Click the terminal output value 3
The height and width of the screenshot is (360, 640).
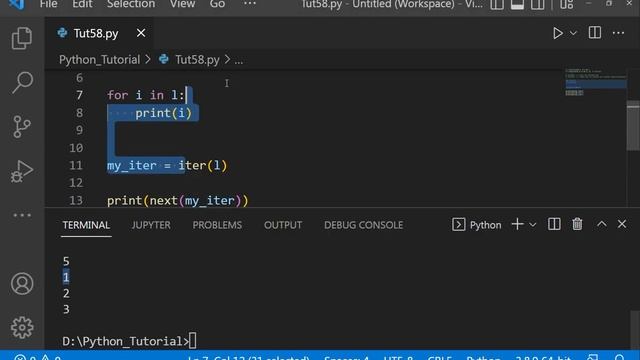click(x=66, y=309)
